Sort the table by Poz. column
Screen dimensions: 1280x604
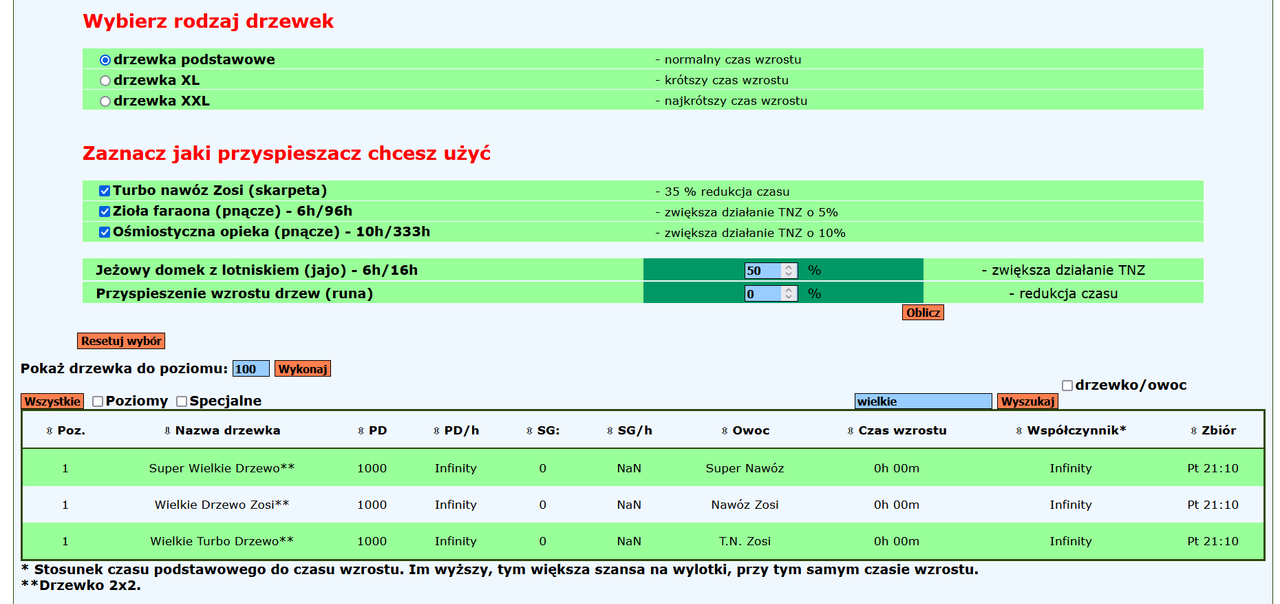pos(65,430)
